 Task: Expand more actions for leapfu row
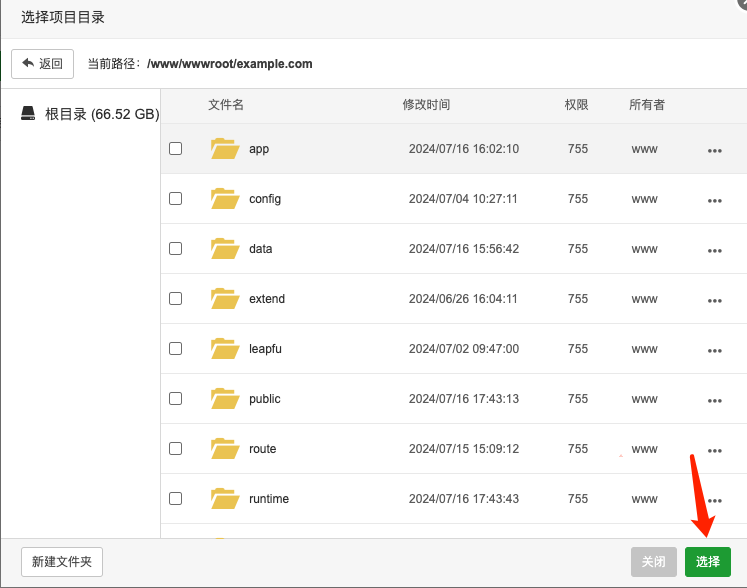pyautogui.click(x=714, y=350)
